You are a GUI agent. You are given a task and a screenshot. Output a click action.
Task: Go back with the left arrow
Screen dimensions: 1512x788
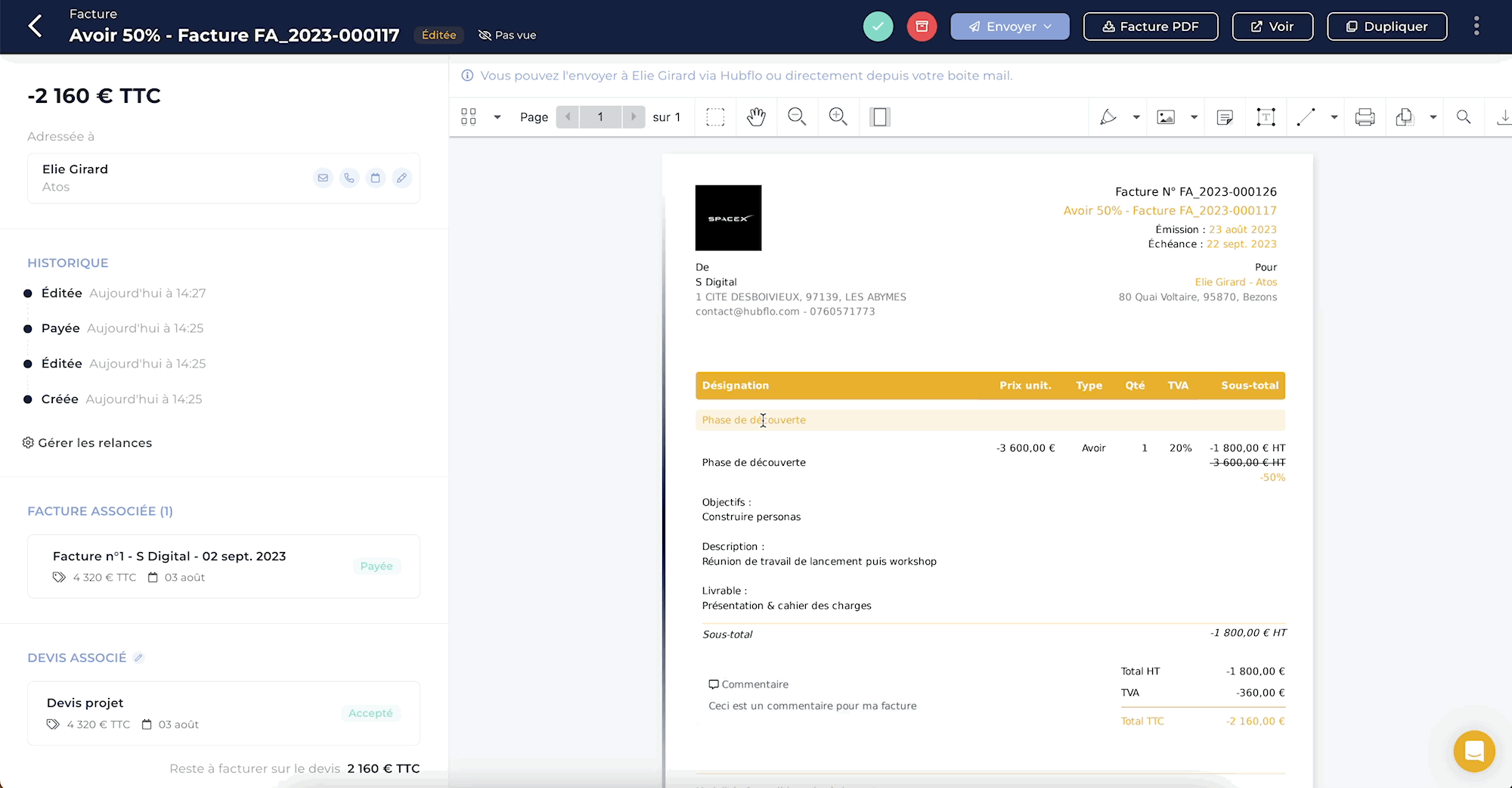coord(35,26)
